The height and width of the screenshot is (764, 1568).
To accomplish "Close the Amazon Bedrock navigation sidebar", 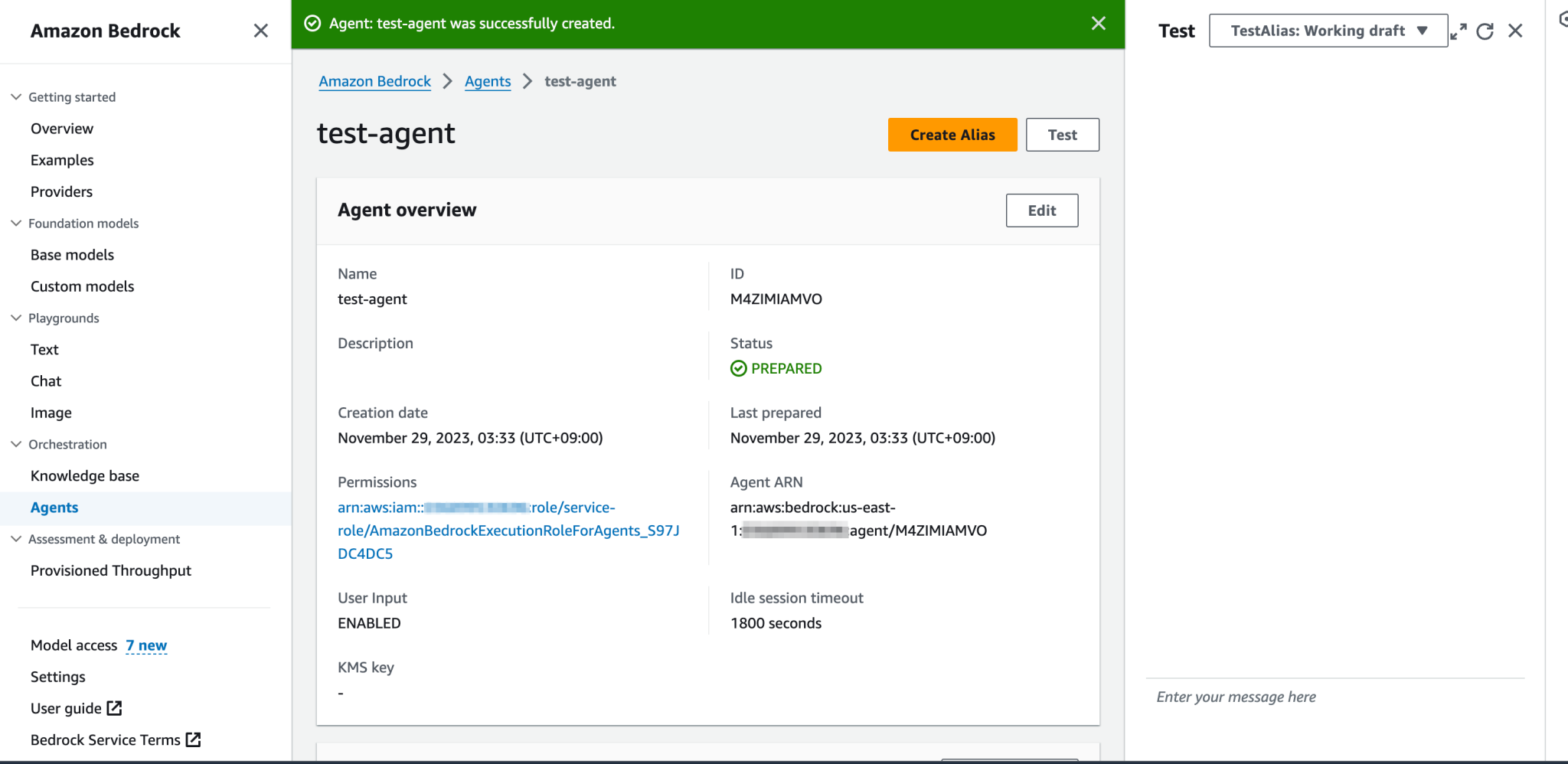I will tap(260, 31).
